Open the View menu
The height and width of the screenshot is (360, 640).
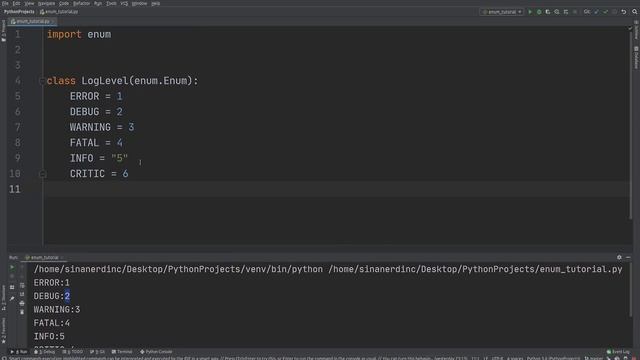(x=29, y=3)
